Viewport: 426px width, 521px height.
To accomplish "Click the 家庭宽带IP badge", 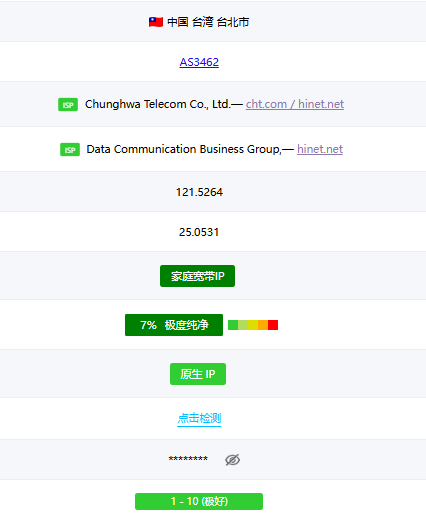I will (x=197, y=276).
